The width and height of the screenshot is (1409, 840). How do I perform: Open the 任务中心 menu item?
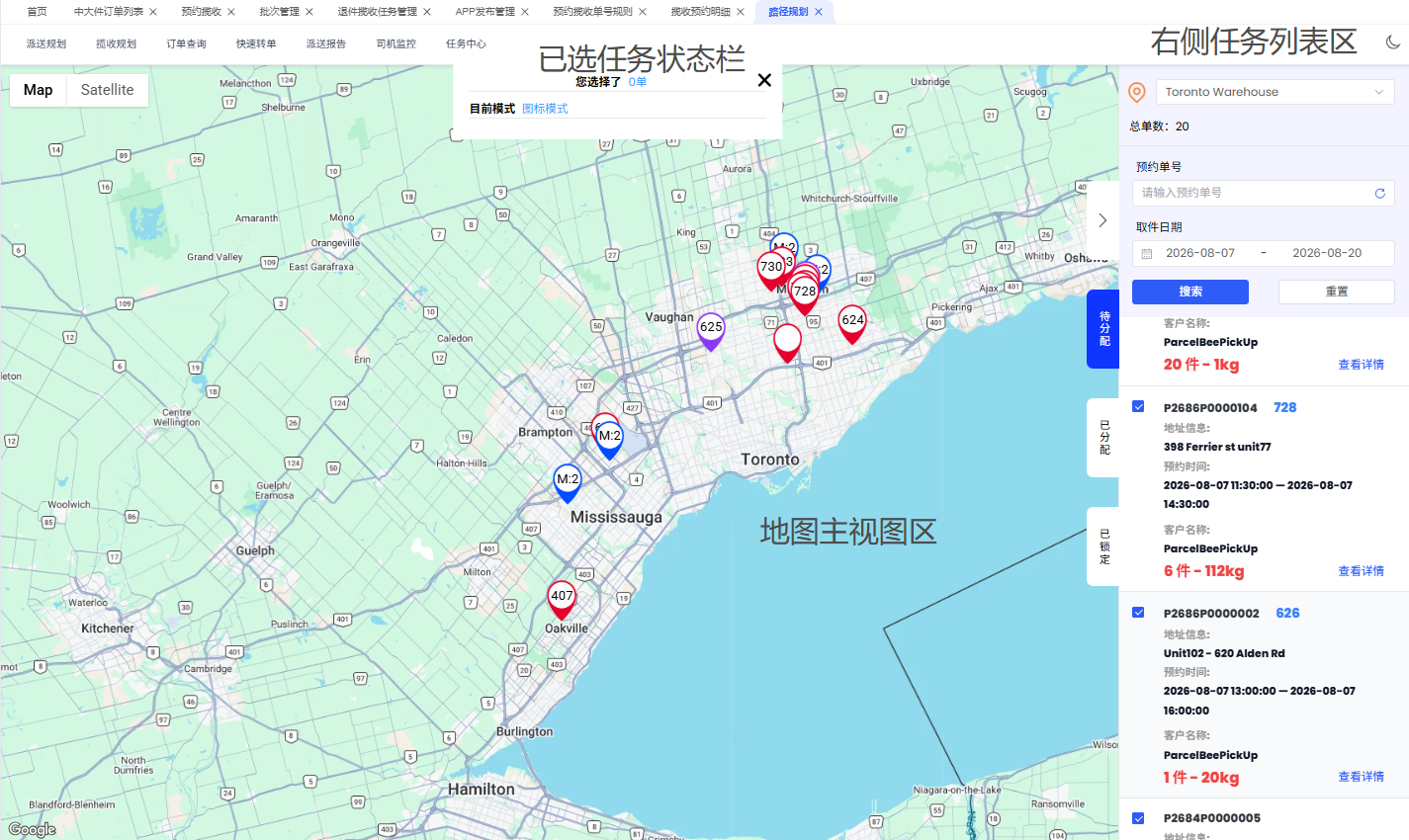pos(466,43)
